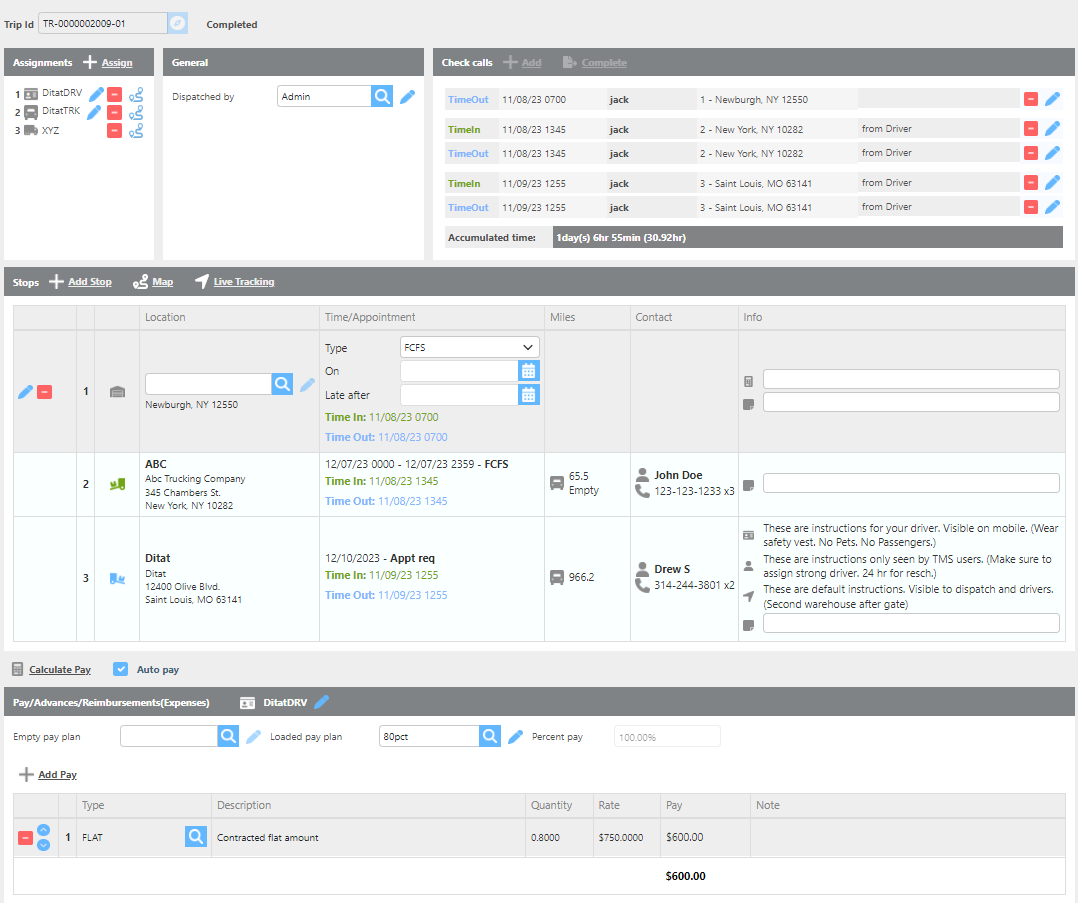This screenshot has height=903, width=1078.
Task: Open the Empty pay plan lookup
Action: click(x=229, y=736)
